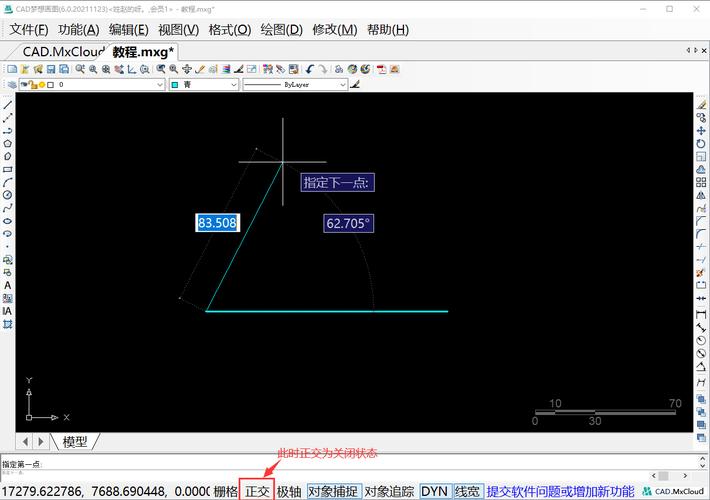Open the 绘图(D) menu
710x500 pixels.
(x=282, y=30)
